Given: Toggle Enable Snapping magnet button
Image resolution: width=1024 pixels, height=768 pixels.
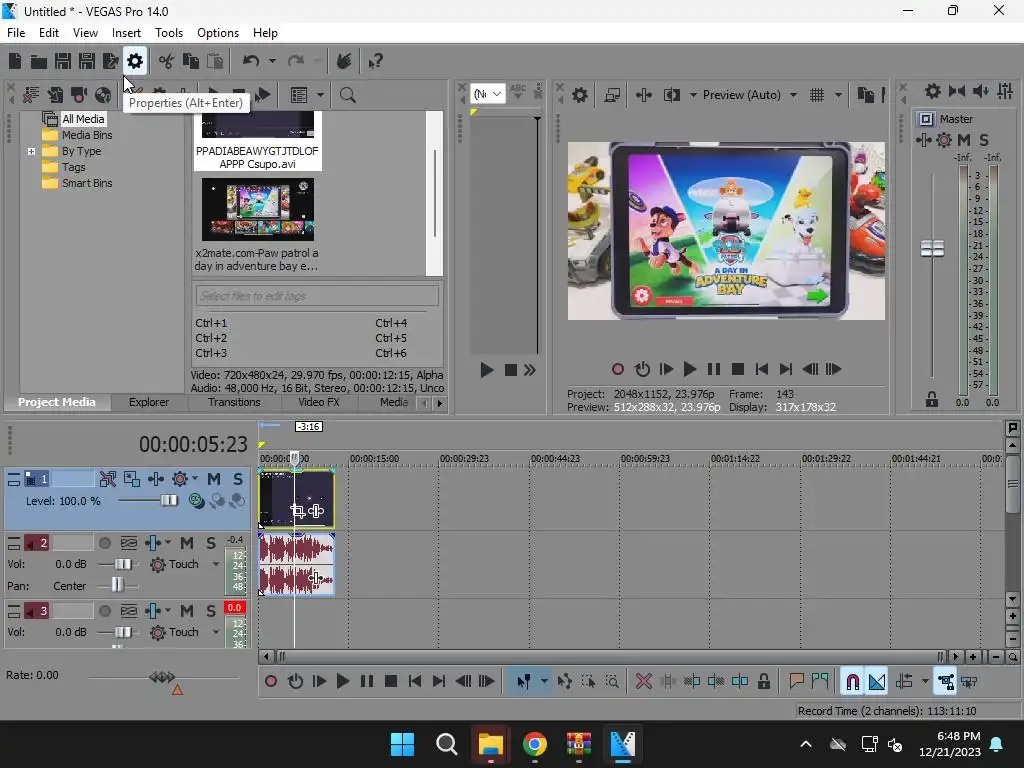Looking at the screenshot, I should click(852, 682).
